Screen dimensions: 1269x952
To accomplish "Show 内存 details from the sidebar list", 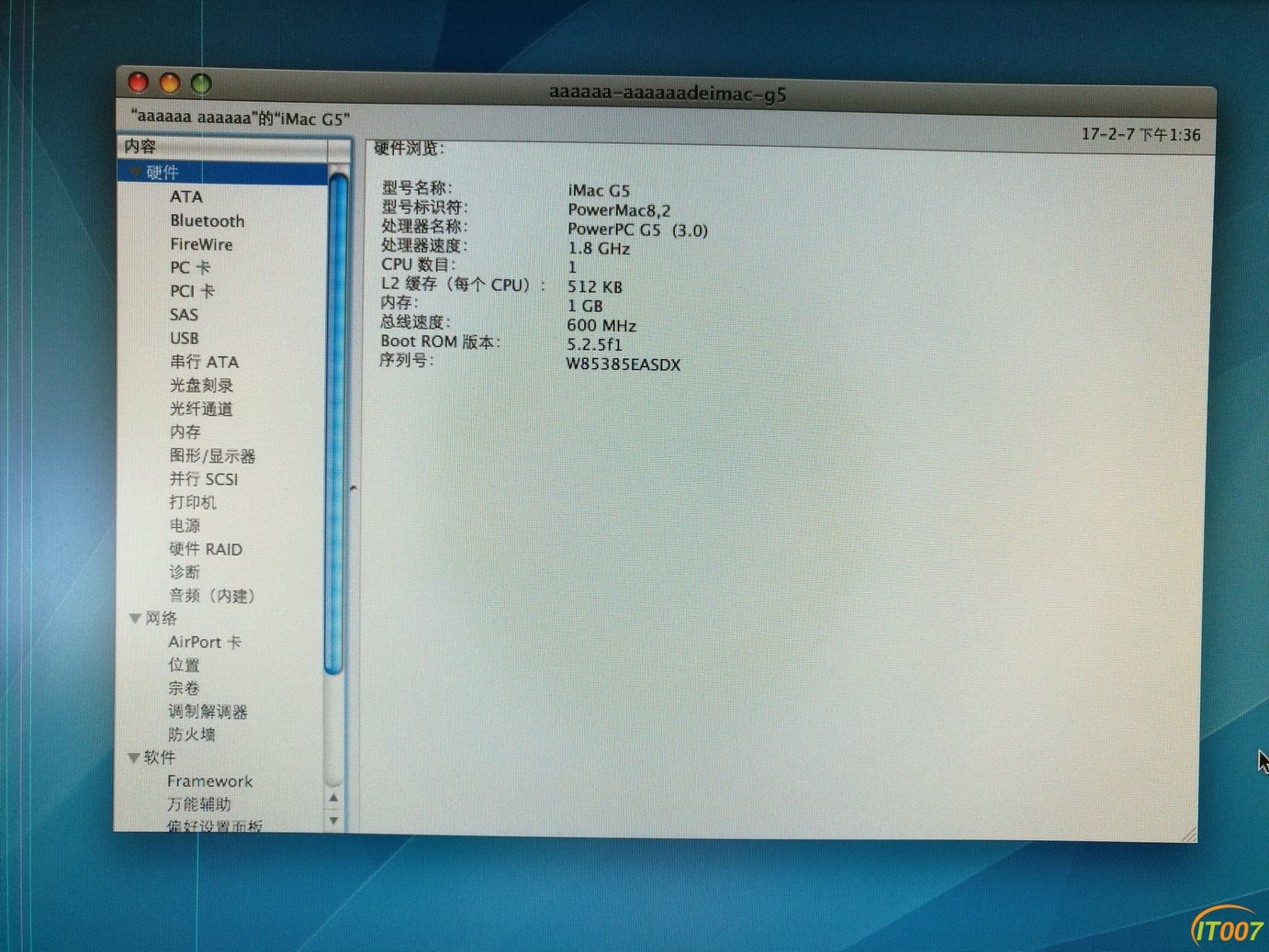I will click(x=185, y=431).
